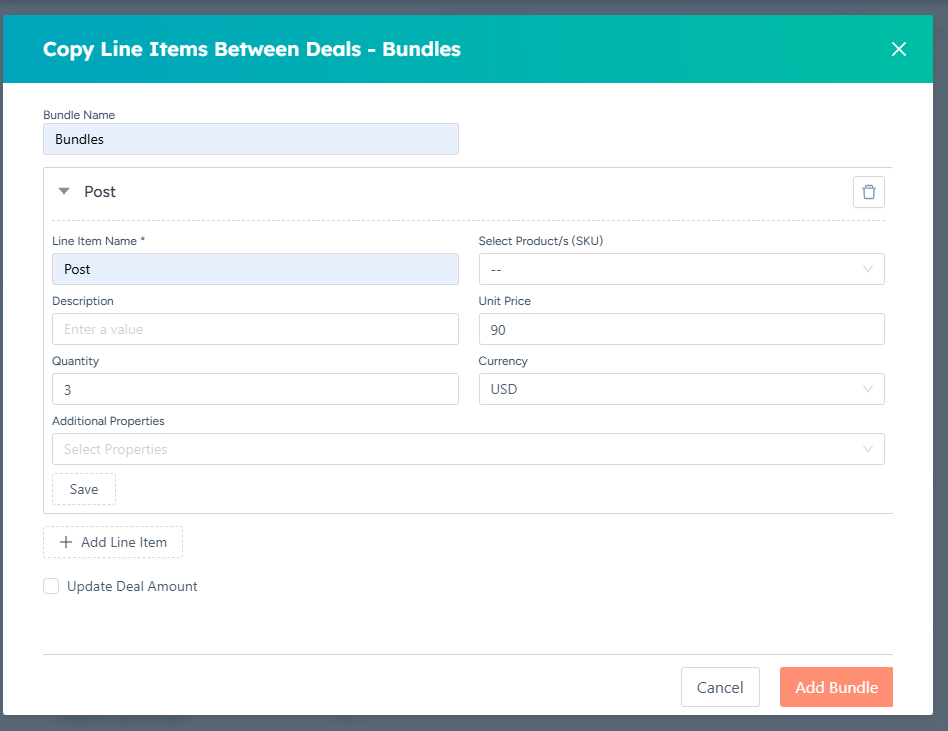Click the Additional Properties label

[108, 421]
